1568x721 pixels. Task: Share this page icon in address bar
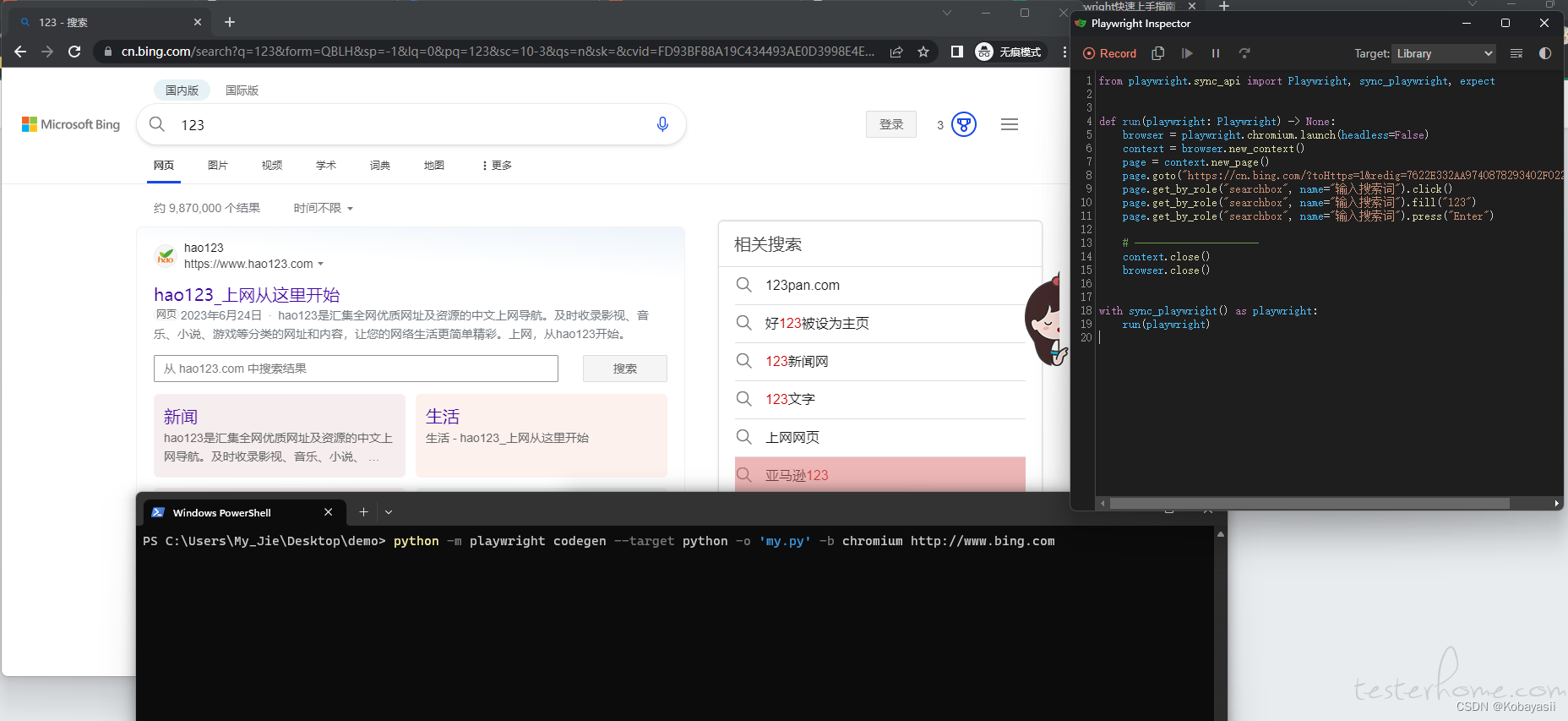click(x=896, y=52)
